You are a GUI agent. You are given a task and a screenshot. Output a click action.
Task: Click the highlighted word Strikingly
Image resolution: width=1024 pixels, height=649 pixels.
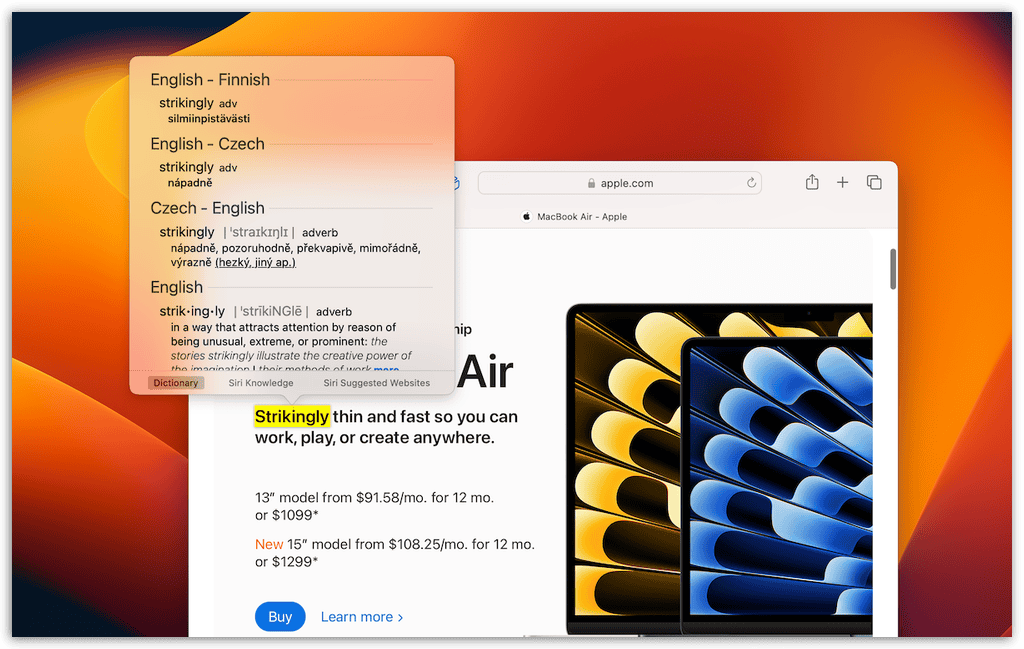[292, 417]
